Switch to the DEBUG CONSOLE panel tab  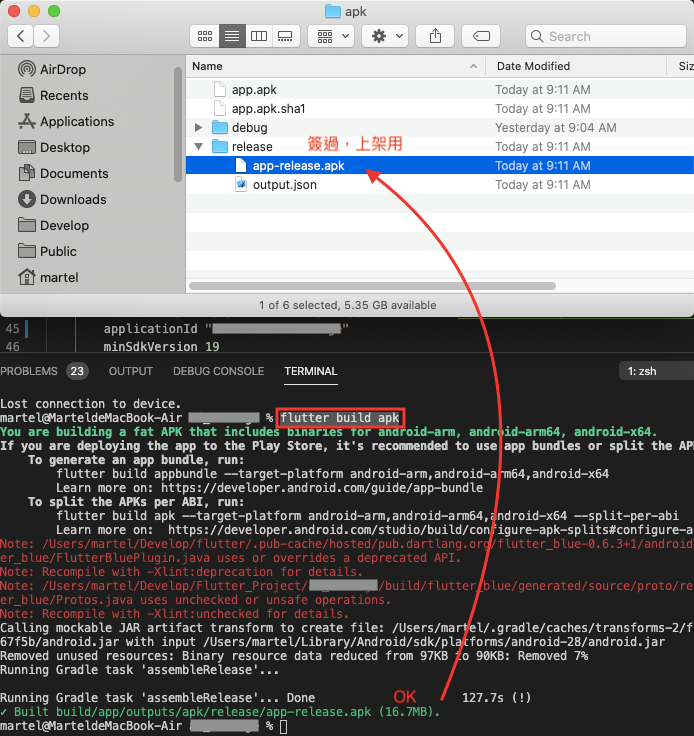coord(218,371)
